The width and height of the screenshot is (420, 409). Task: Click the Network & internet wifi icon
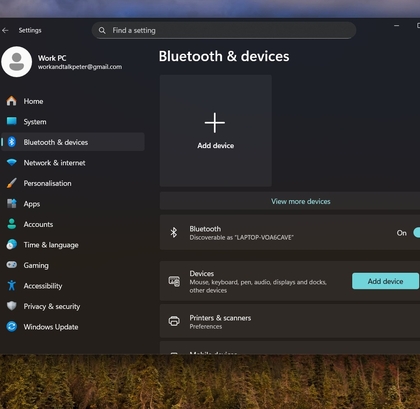(x=12, y=163)
